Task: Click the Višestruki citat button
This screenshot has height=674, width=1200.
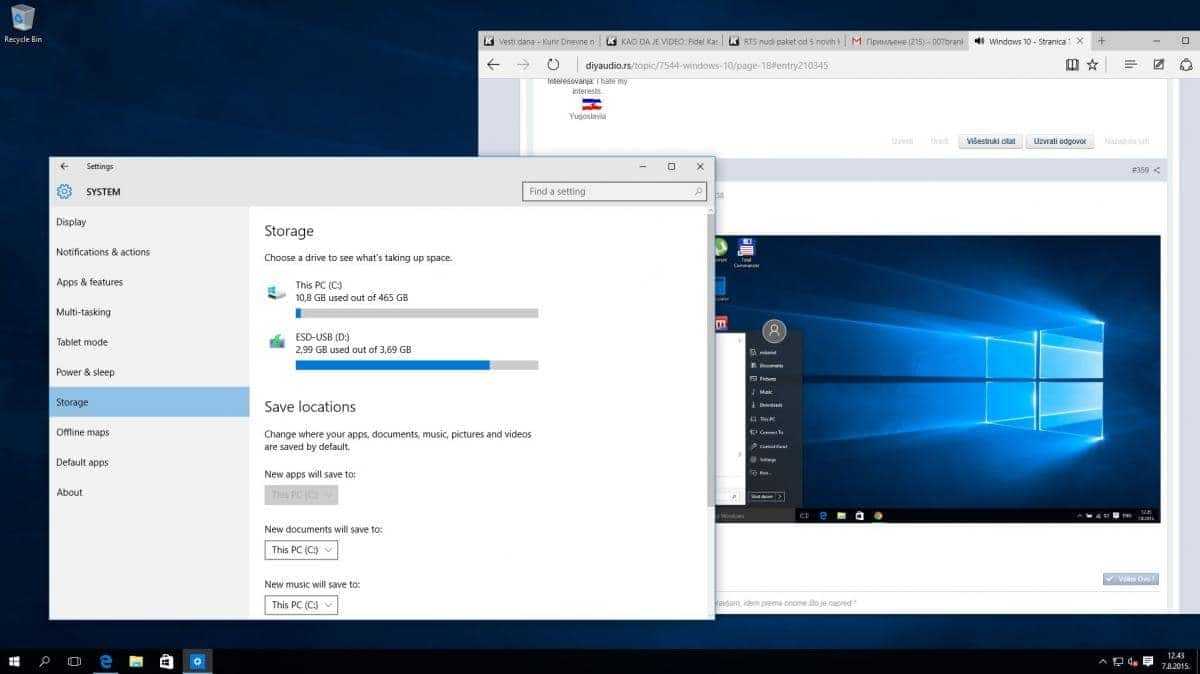Action: click(x=990, y=141)
